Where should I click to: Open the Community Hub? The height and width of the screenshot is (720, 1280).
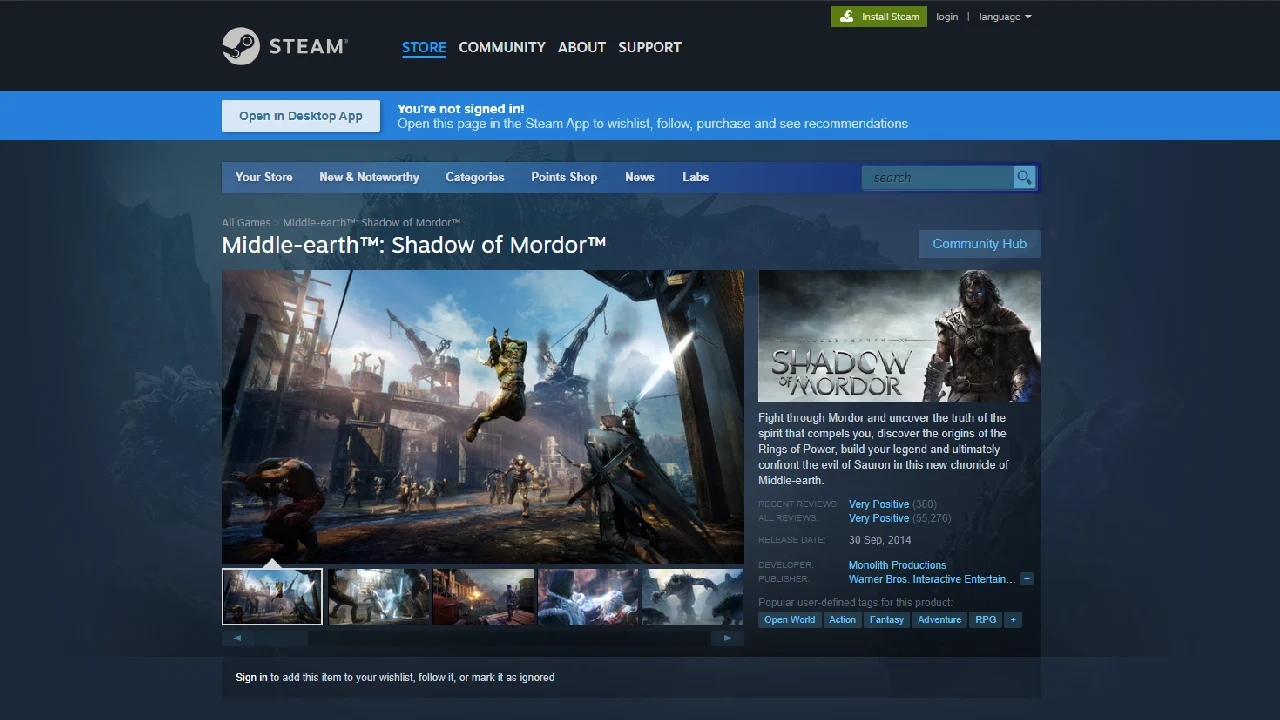979,243
